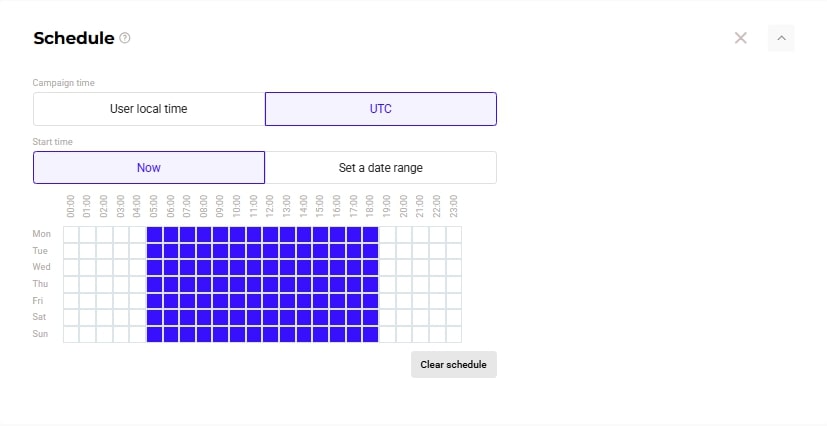This screenshot has height=426, width=827.
Task: Select UTC campaign time option
Action: 381,109
